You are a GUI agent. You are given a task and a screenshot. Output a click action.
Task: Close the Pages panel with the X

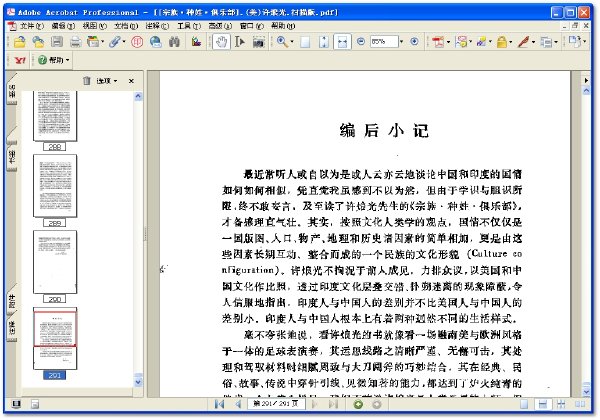coord(131,81)
